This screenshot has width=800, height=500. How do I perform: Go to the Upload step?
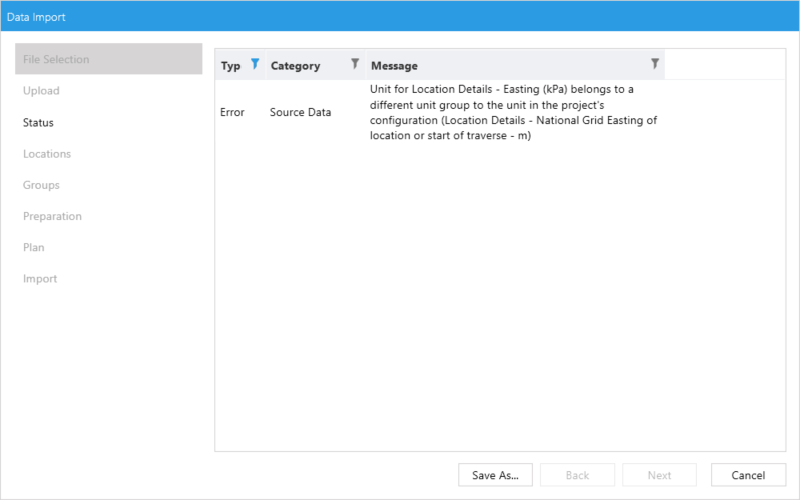(41, 91)
